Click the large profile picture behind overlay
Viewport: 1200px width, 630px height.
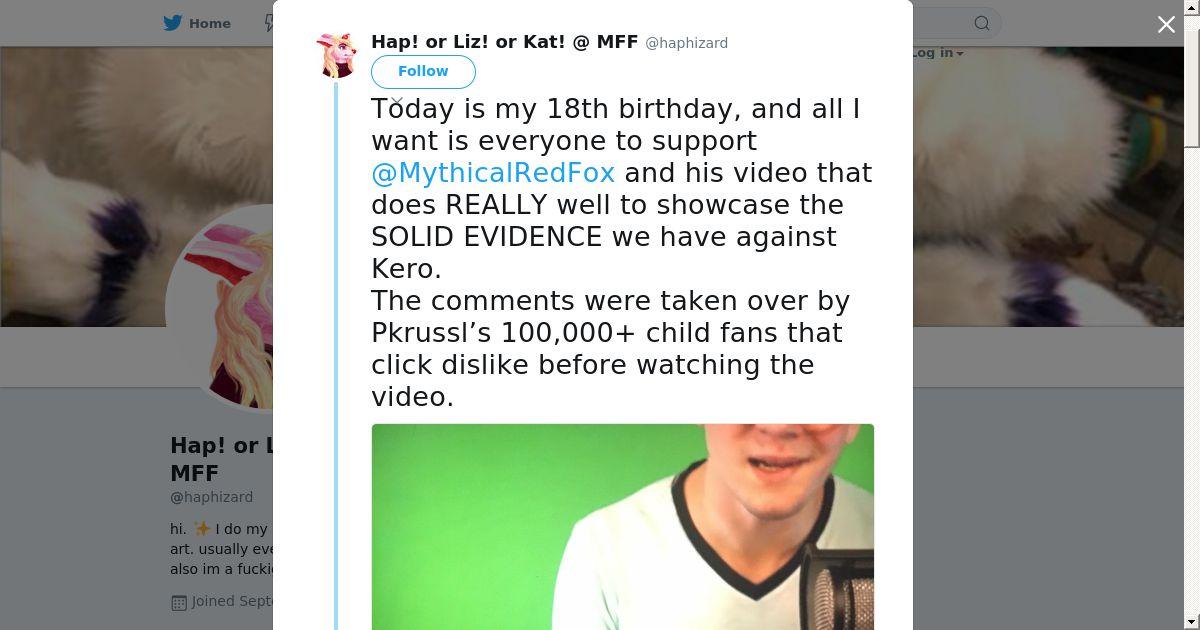225,310
